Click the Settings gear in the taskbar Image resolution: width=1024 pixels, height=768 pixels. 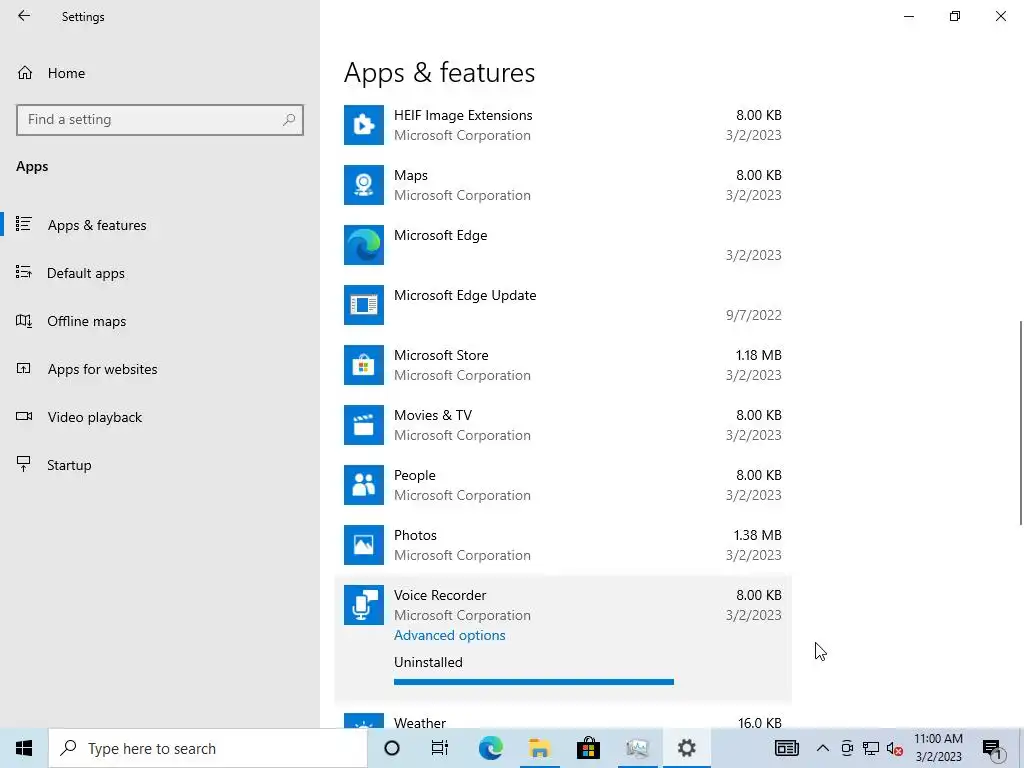pos(686,748)
